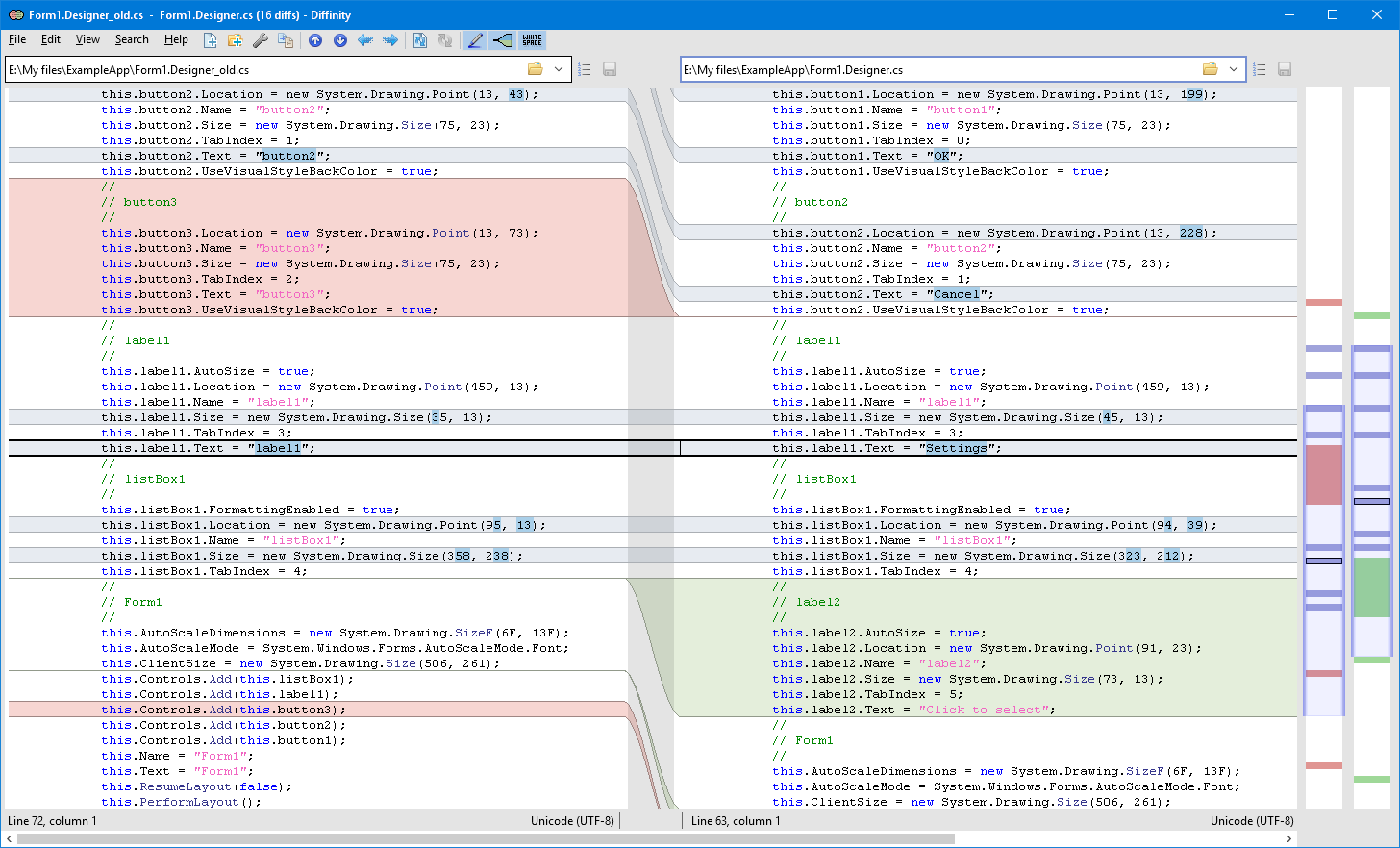Open settings via the wrench icon

click(260, 40)
